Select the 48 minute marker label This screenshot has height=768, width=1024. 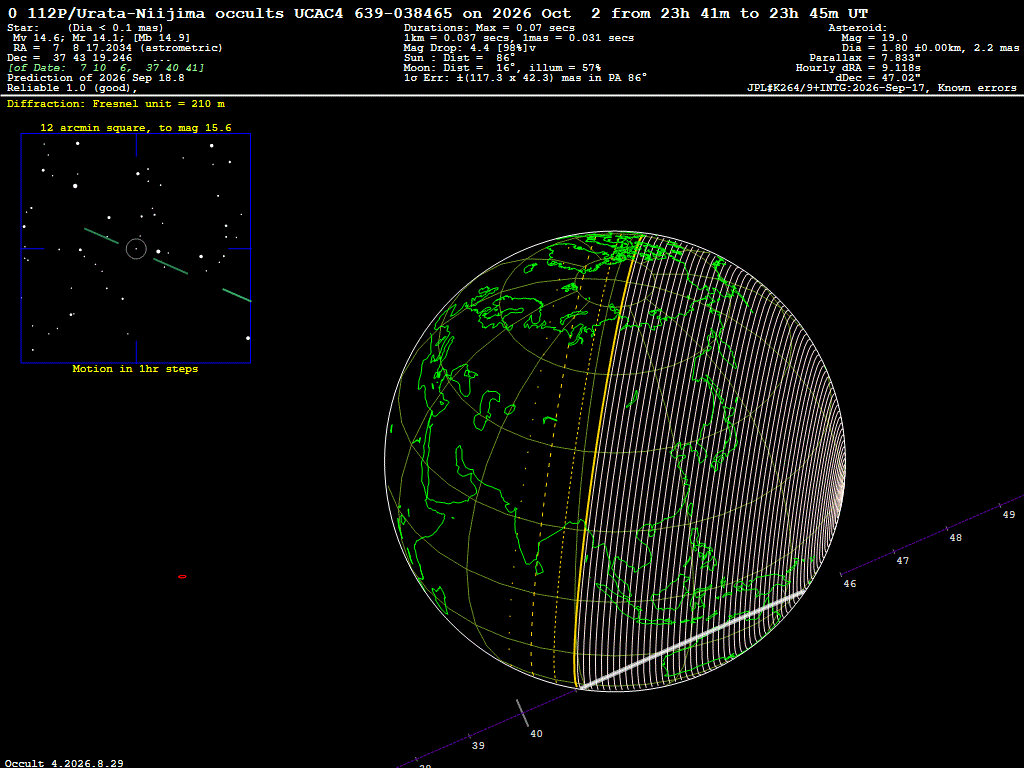click(955, 538)
